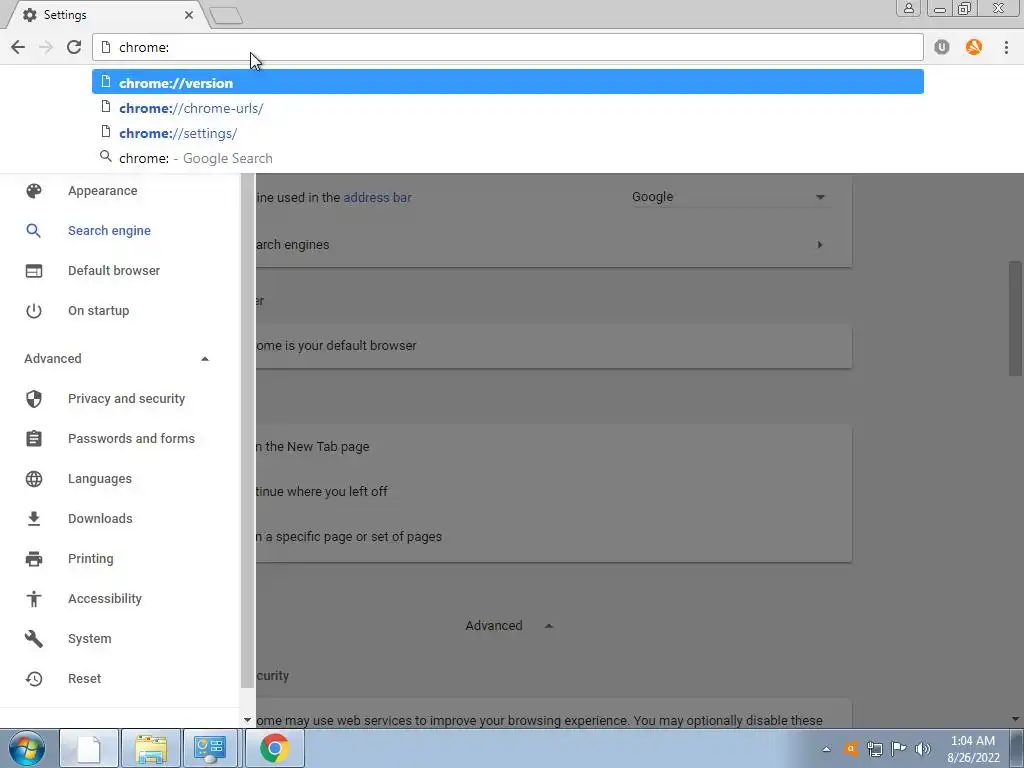Screen dimensions: 1024x768
Task: Go back using the browser back arrow
Action: pos(18,47)
